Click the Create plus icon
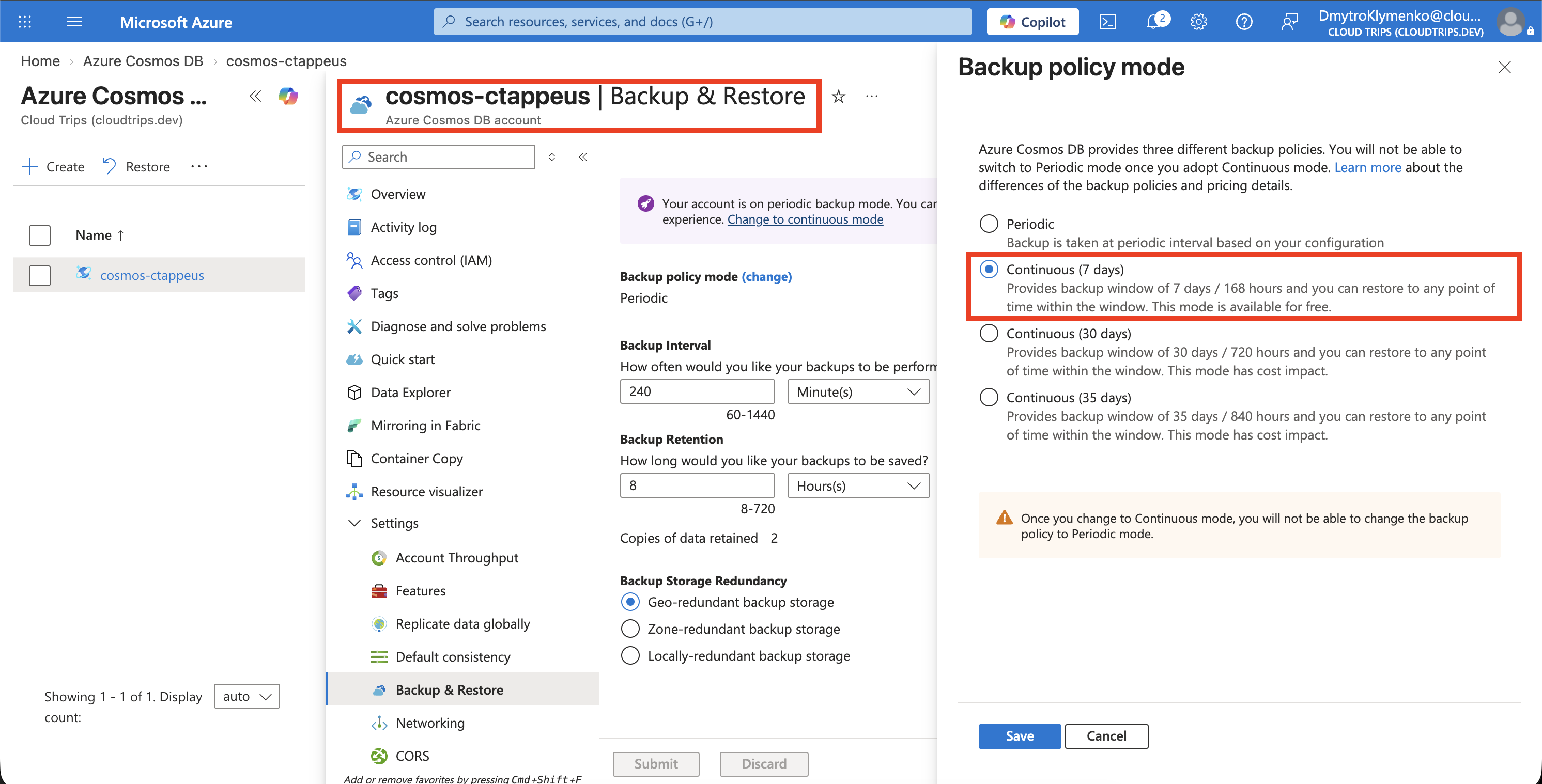 click(30, 166)
